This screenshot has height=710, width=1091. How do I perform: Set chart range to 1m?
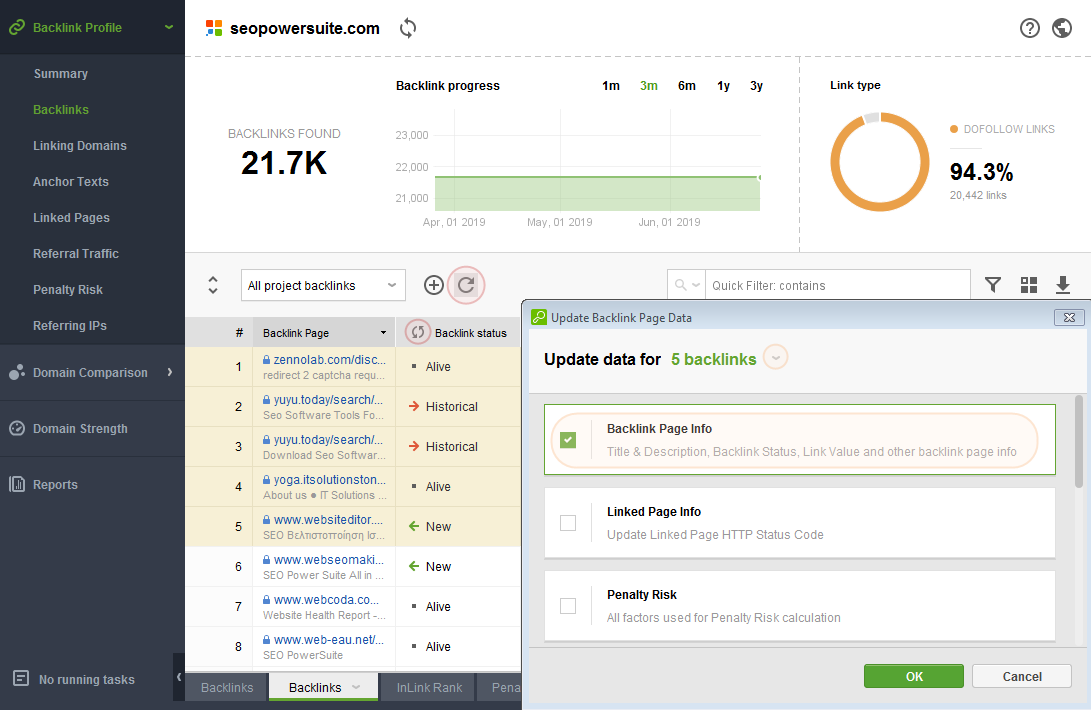click(x=611, y=86)
